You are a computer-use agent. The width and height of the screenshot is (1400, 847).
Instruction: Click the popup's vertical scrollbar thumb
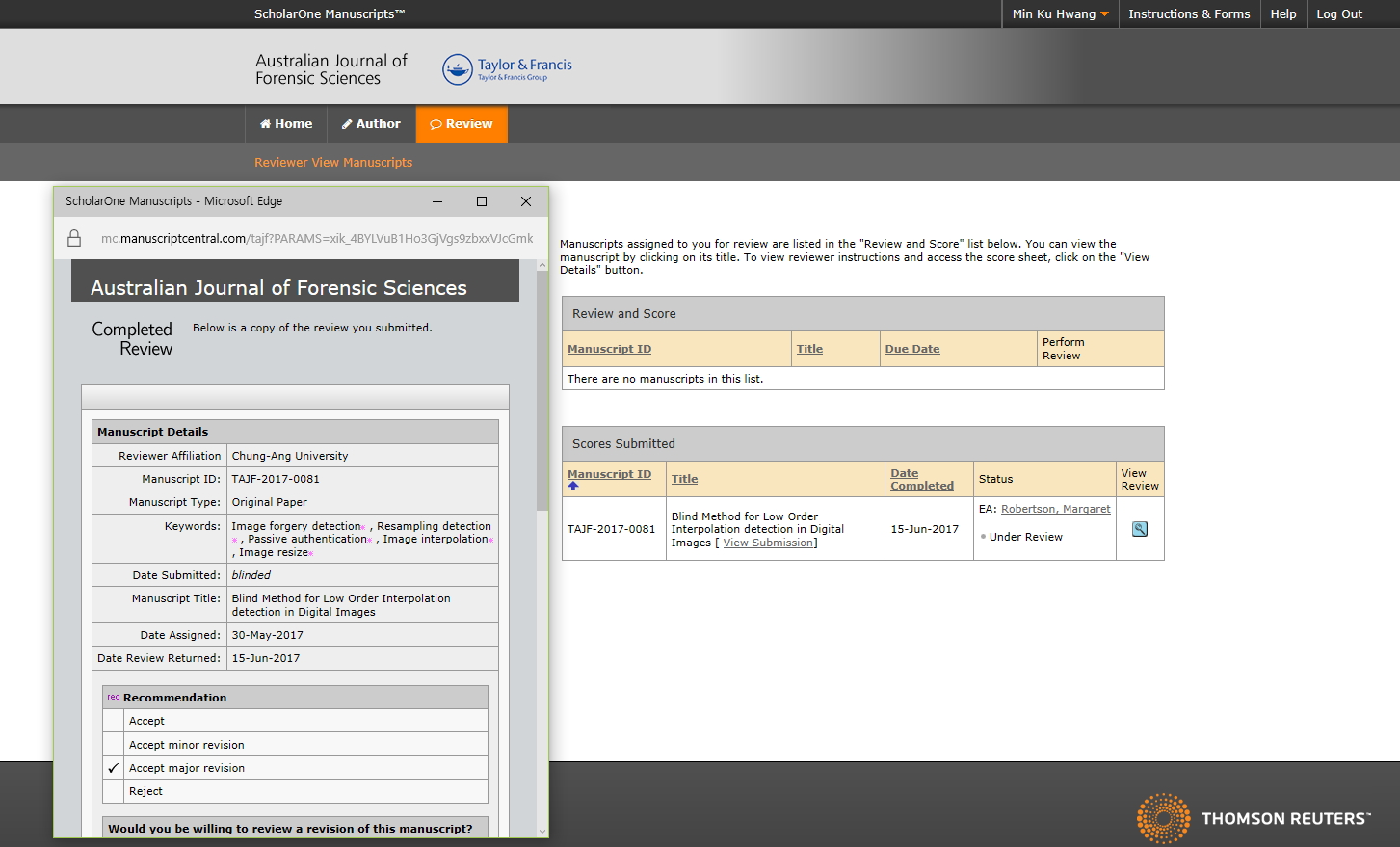(542, 389)
